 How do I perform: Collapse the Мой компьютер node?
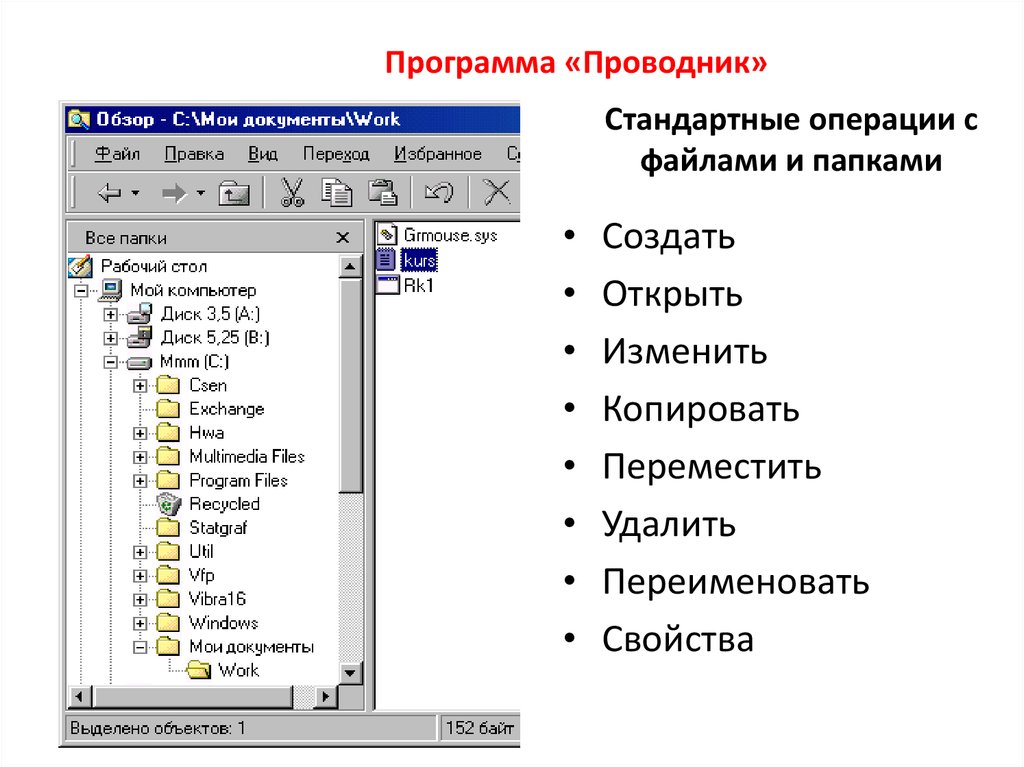pyautogui.click(x=81, y=291)
